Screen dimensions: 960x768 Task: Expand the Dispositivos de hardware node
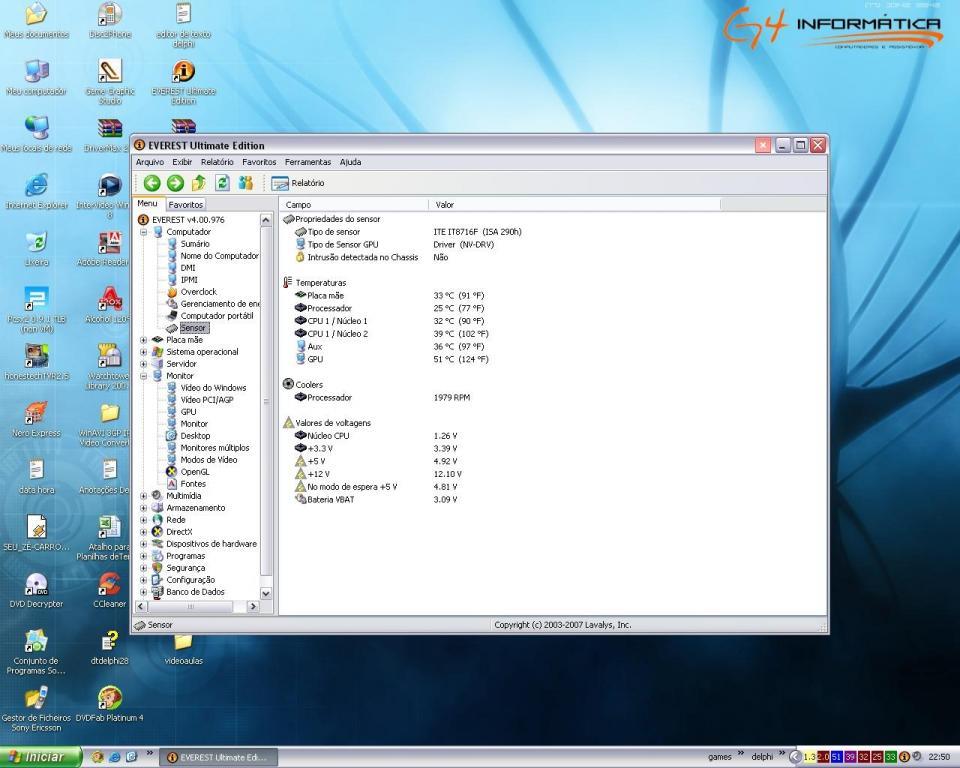(143, 544)
